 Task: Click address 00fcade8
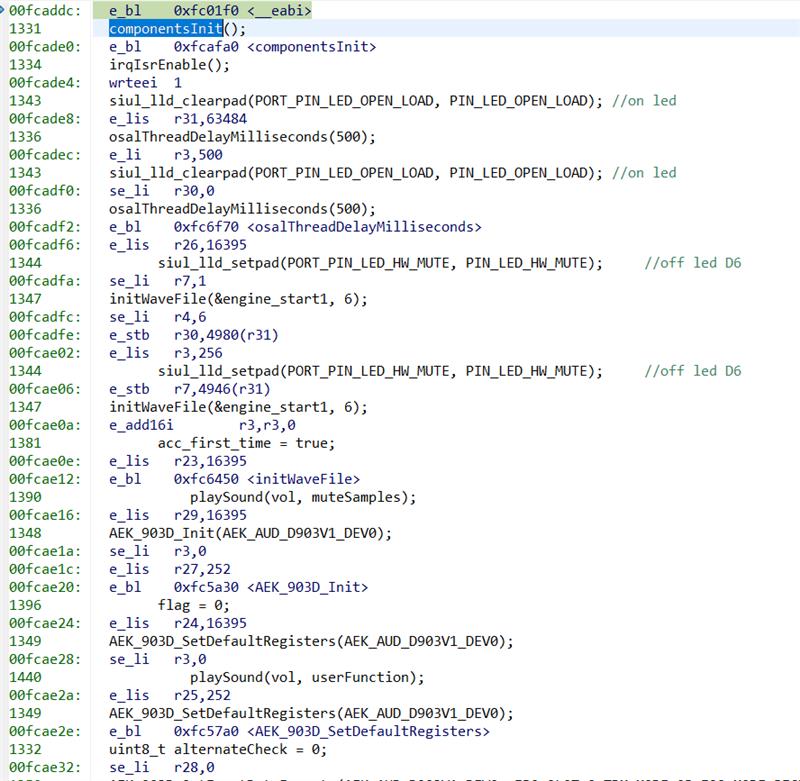coord(44,119)
